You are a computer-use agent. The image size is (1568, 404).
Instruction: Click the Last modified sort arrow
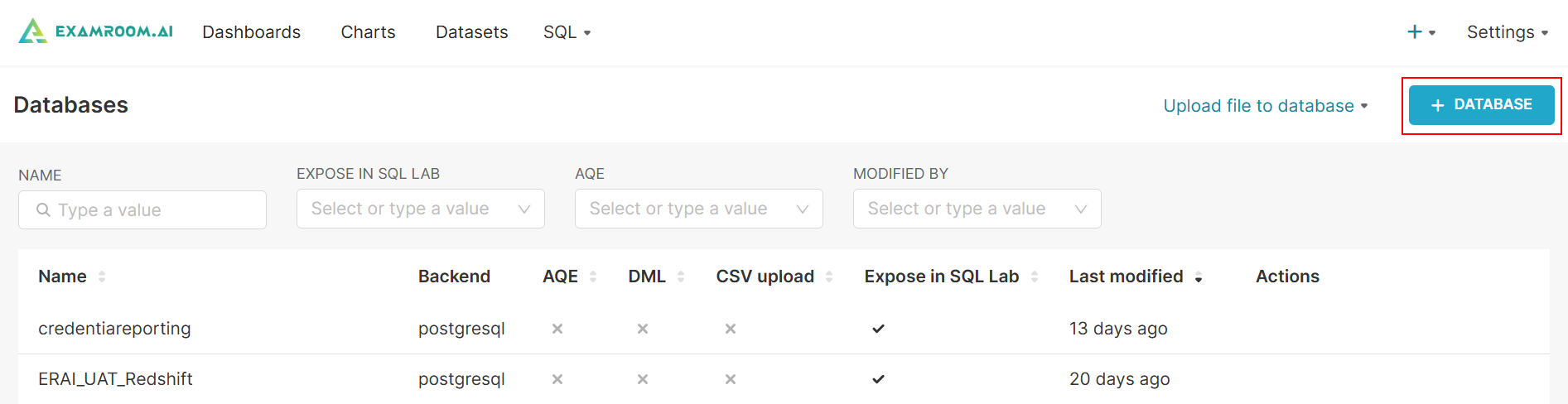(1199, 277)
